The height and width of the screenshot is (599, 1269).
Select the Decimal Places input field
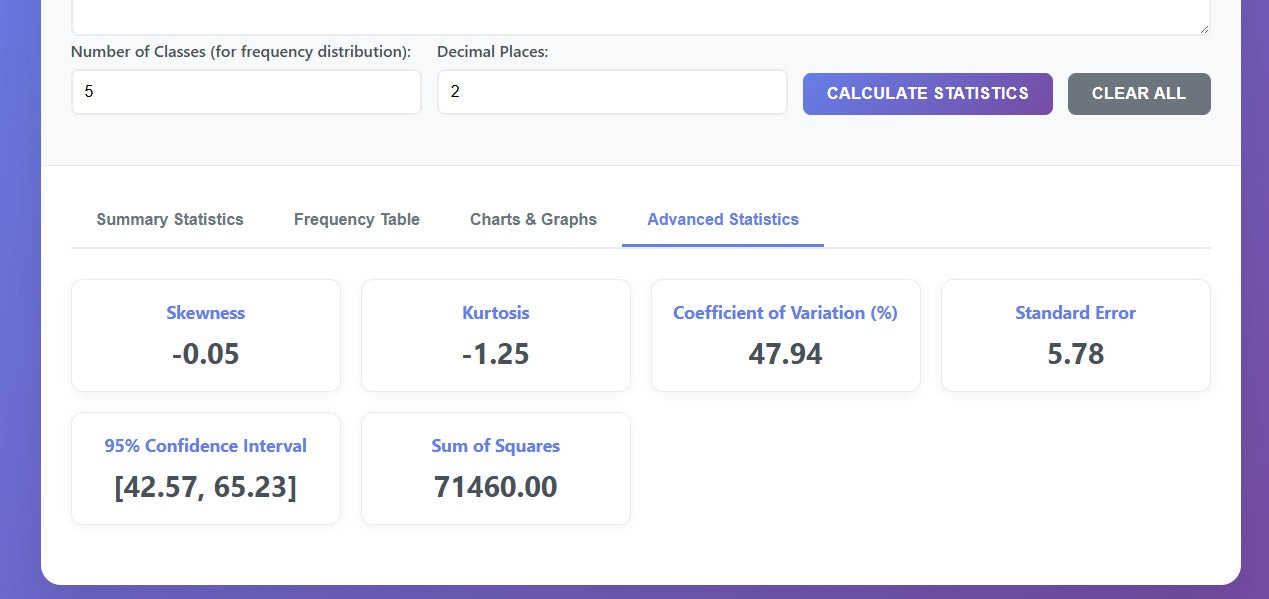coord(612,91)
